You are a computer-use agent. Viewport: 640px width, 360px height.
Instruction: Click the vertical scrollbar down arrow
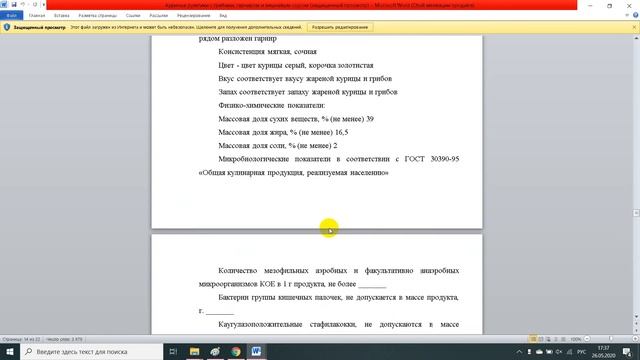[636, 317]
